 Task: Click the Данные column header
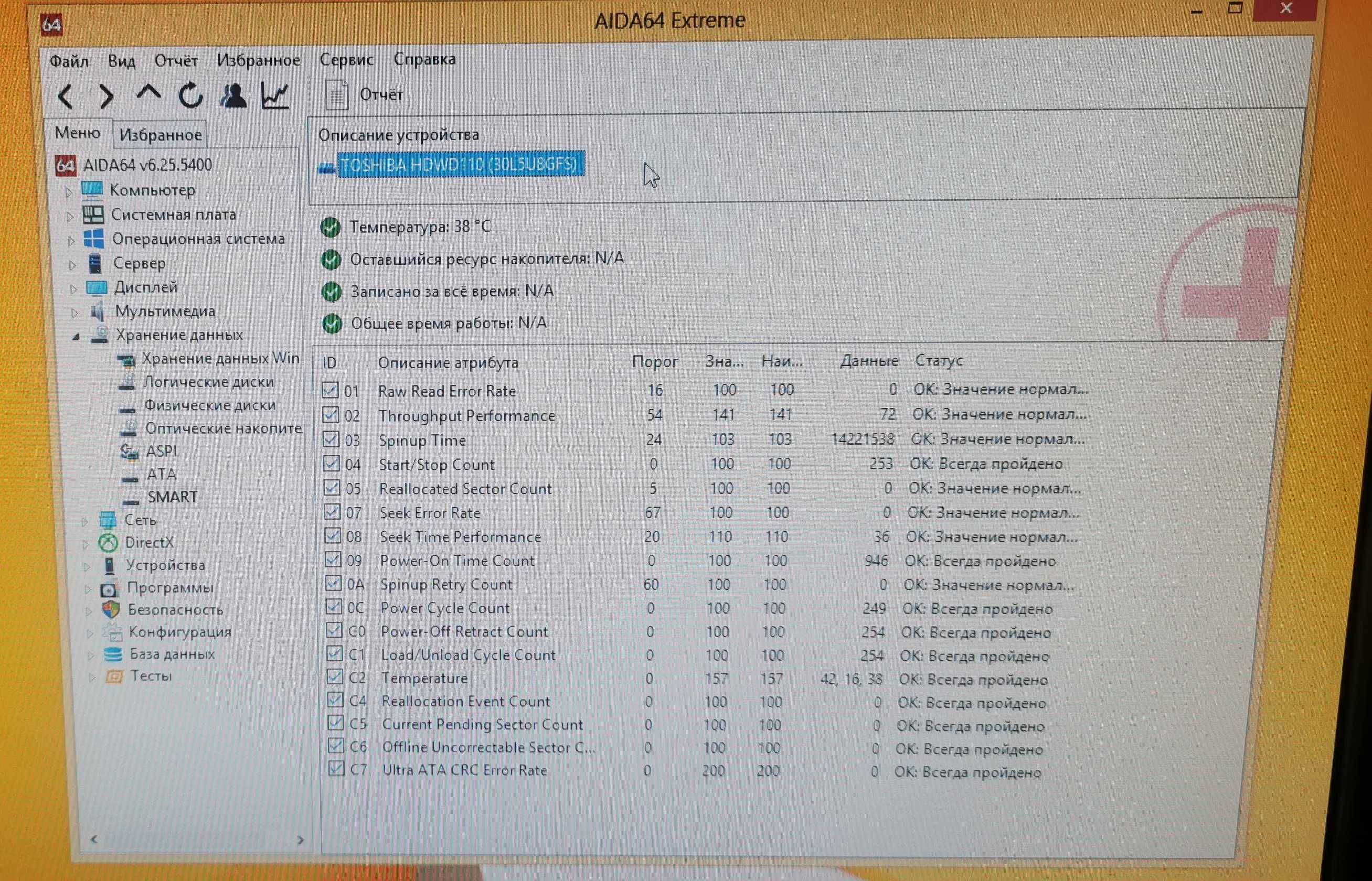869,361
